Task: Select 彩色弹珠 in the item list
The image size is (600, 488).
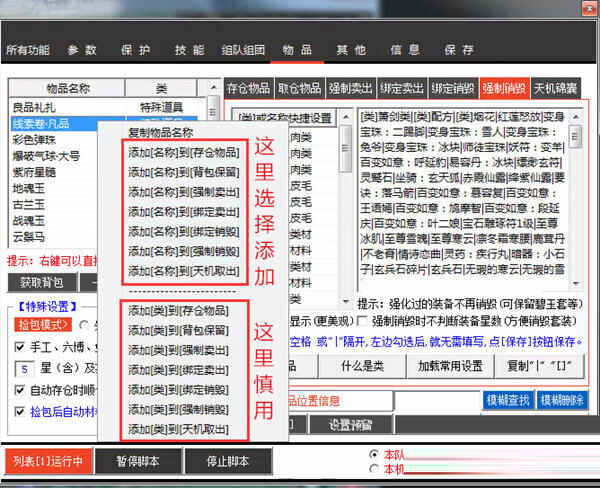Action: [34, 140]
